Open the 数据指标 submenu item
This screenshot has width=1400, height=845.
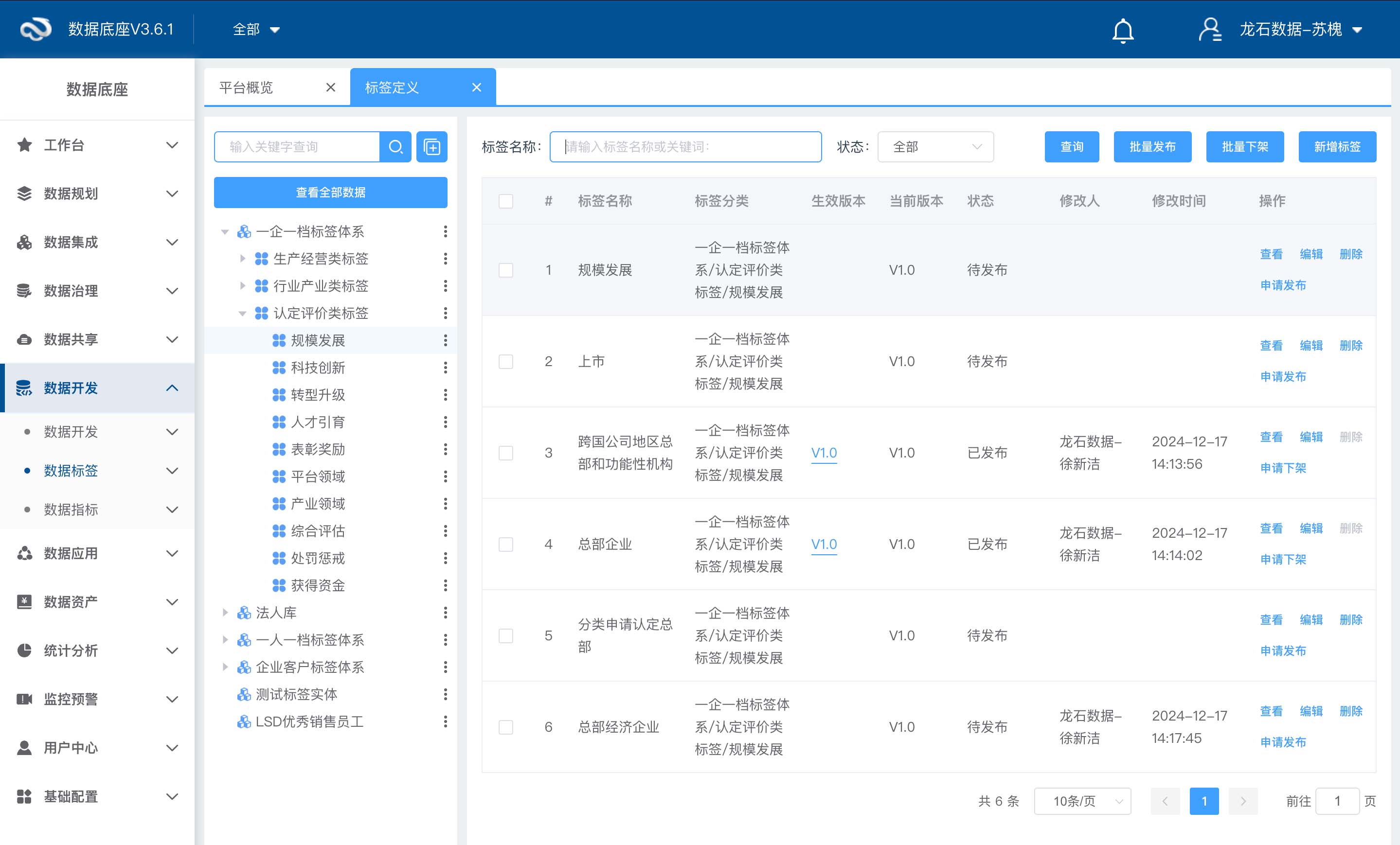(x=71, y=510)
